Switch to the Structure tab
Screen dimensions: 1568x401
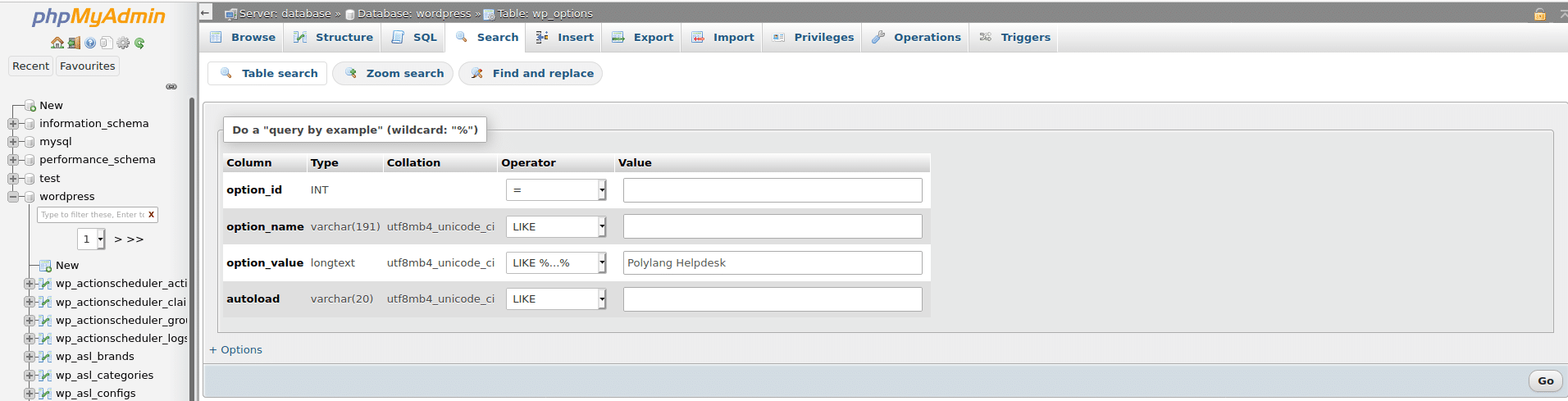click(x=333, y=38)
